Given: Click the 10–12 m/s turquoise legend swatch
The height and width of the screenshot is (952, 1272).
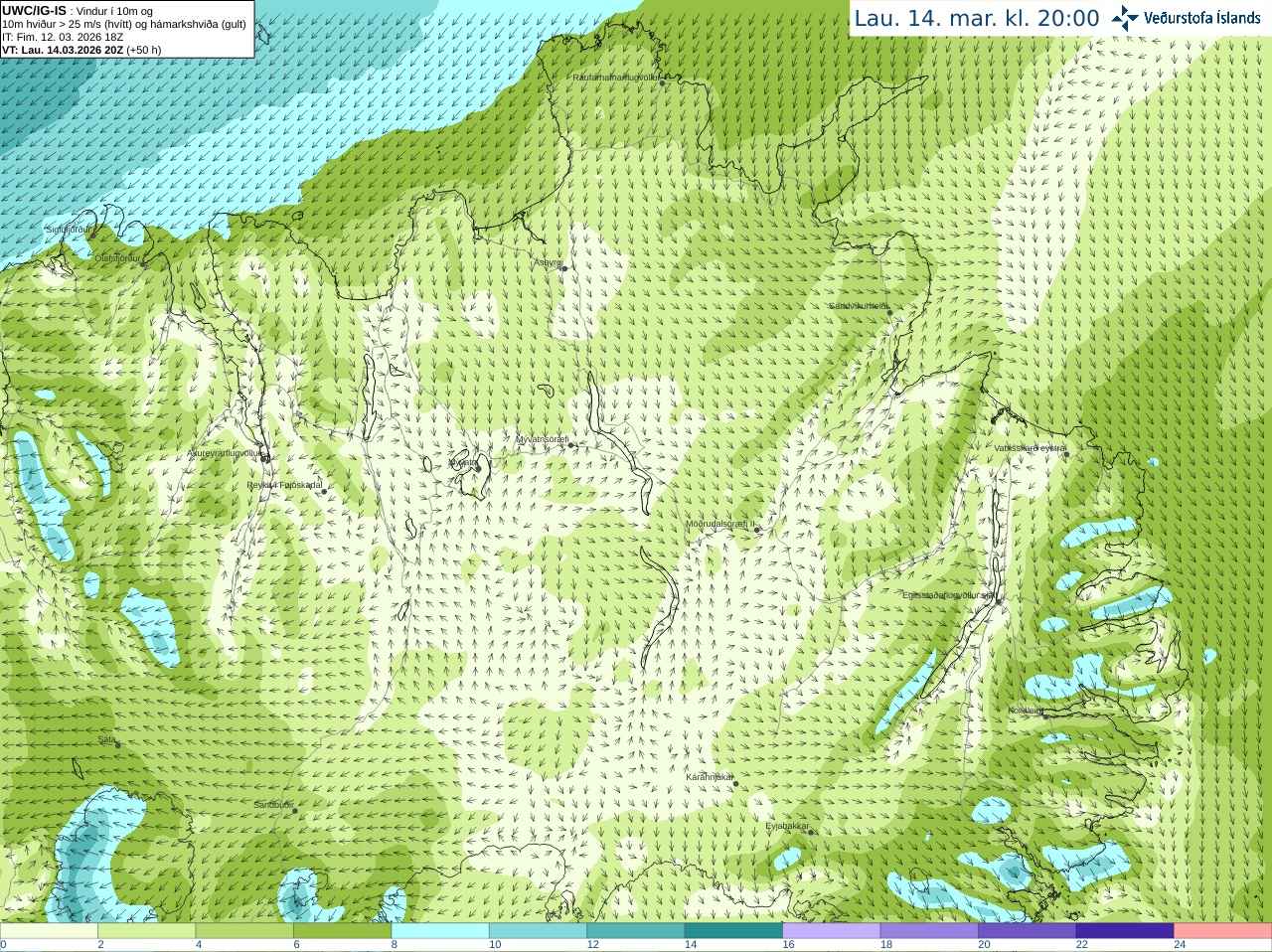Looking at the screenshot, I should (538, 931).
